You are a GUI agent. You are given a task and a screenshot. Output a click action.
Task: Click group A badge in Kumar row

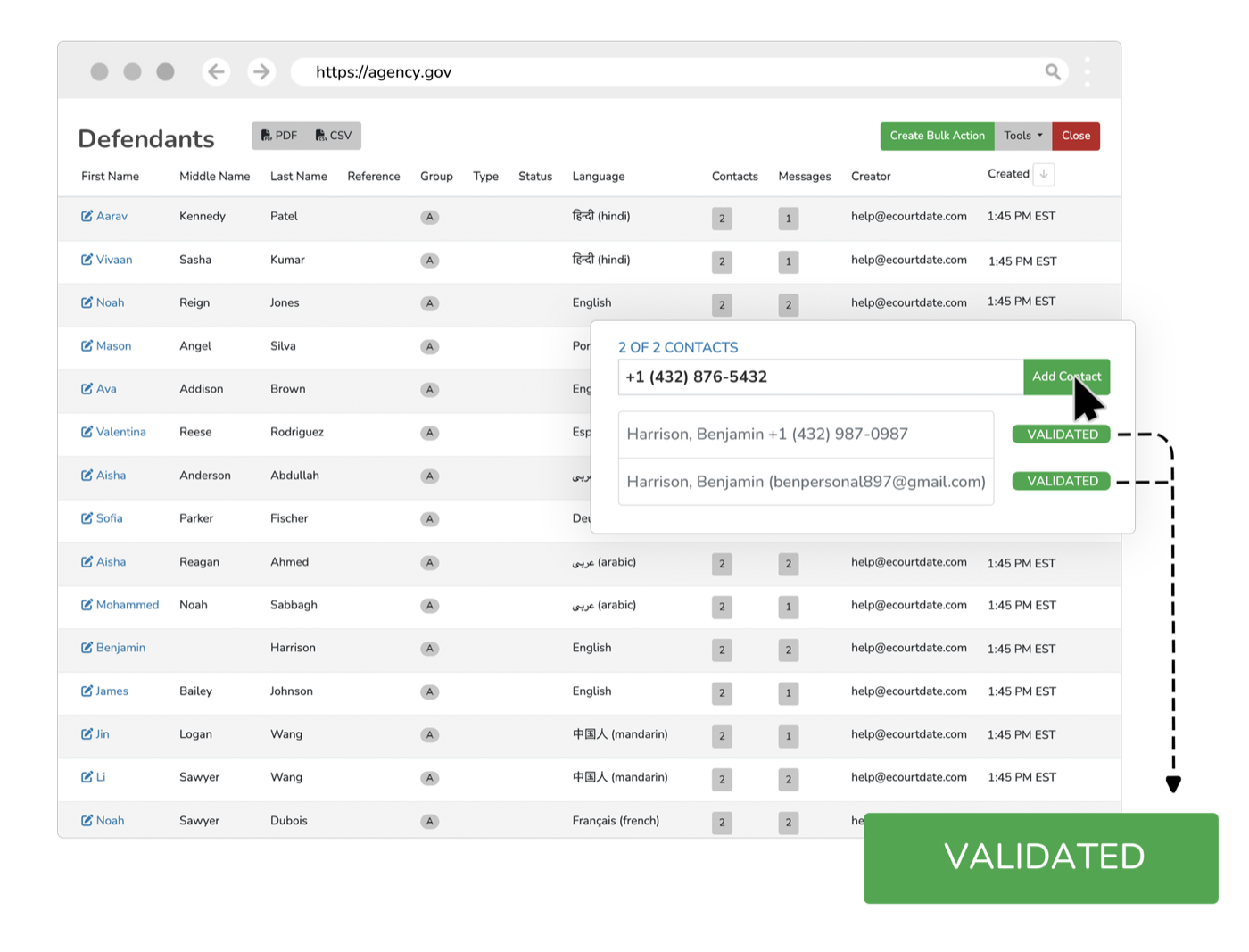(430, 261)
